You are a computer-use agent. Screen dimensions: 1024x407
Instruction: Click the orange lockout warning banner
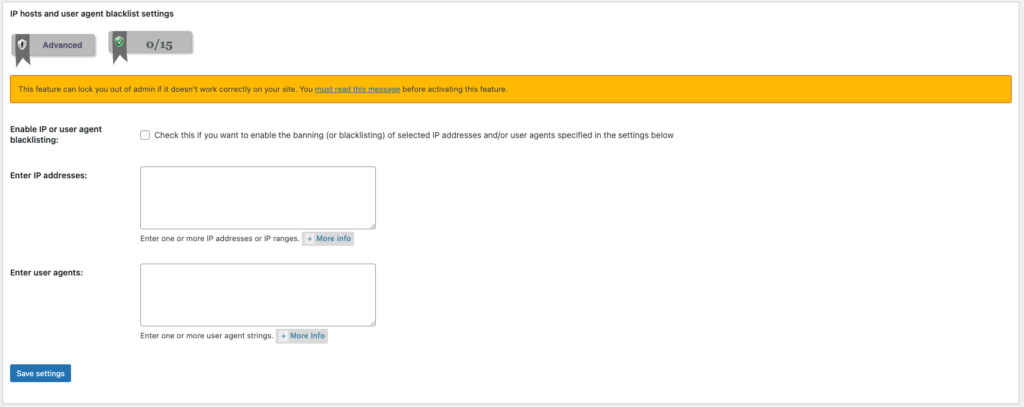point(511,89)
